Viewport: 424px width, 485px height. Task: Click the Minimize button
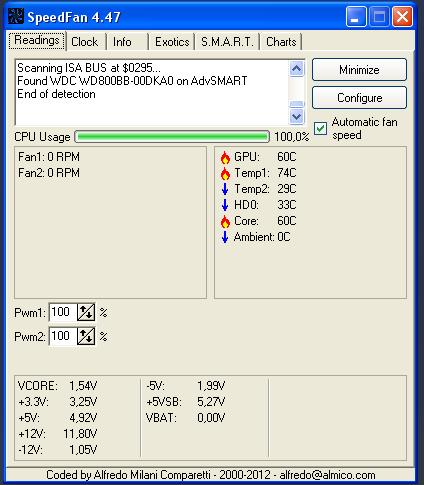[x=359, y=70]
